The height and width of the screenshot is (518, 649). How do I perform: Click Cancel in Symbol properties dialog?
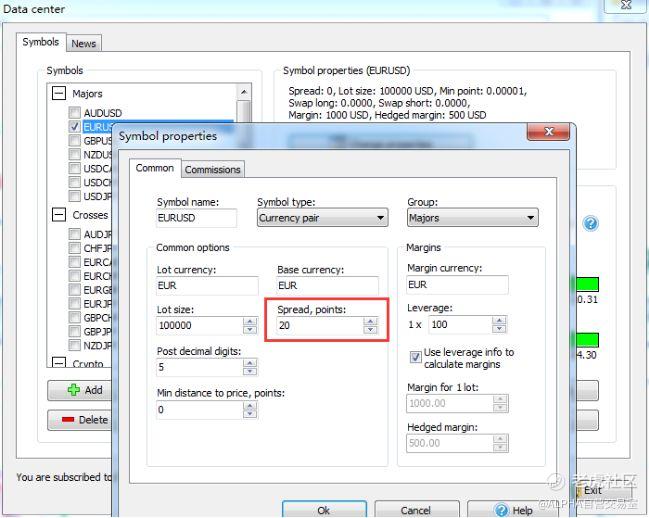(416, 510)
